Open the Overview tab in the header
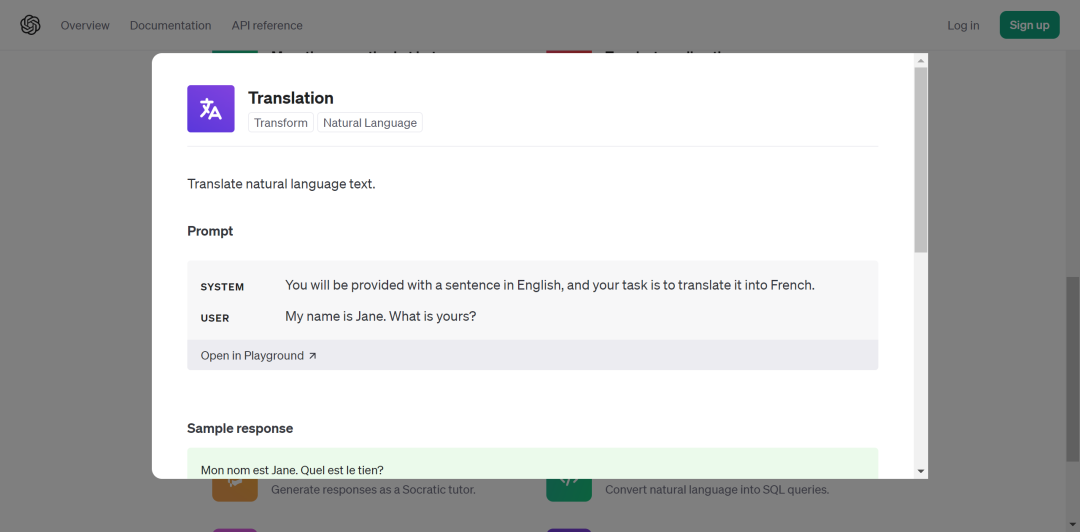Viewport: 1080px width, 532px height. point(85,25)
